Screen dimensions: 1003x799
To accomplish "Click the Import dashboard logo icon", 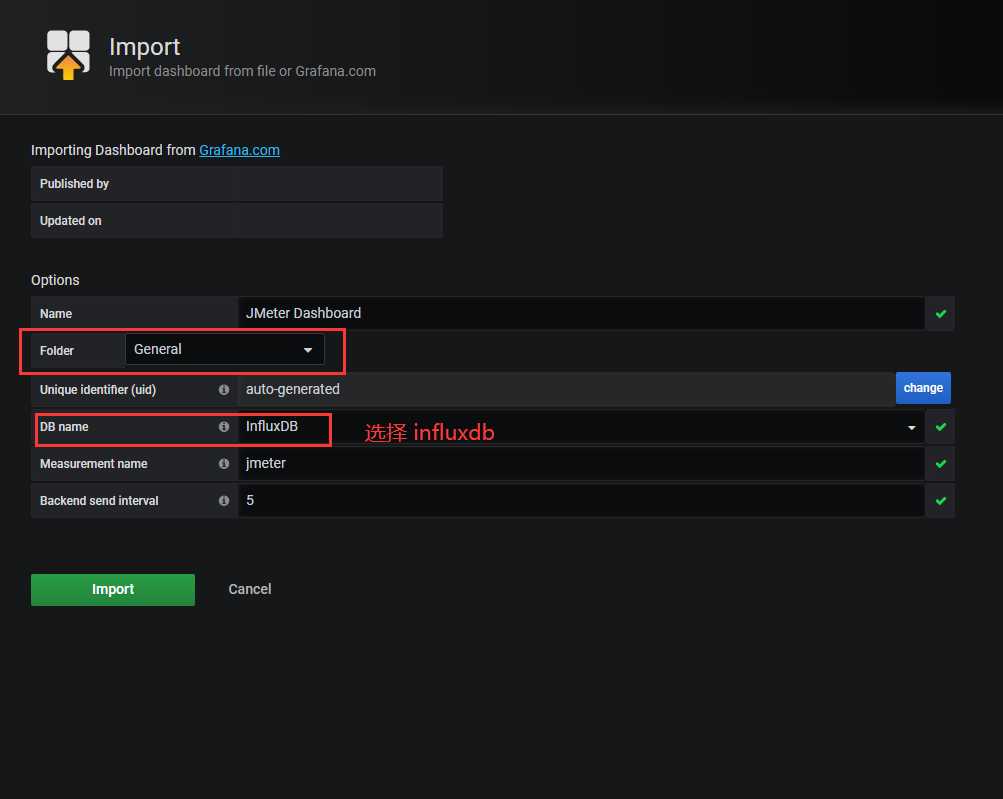I will 68,55.
